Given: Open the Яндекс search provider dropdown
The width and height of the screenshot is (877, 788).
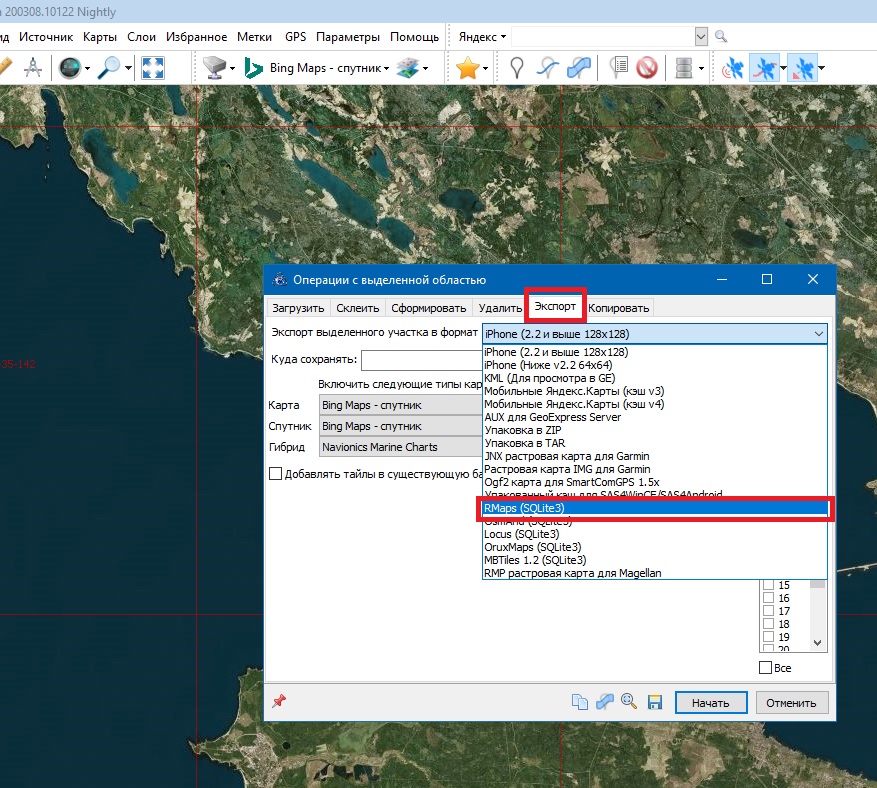Looking at the screenshot, I should pos(482,37).
